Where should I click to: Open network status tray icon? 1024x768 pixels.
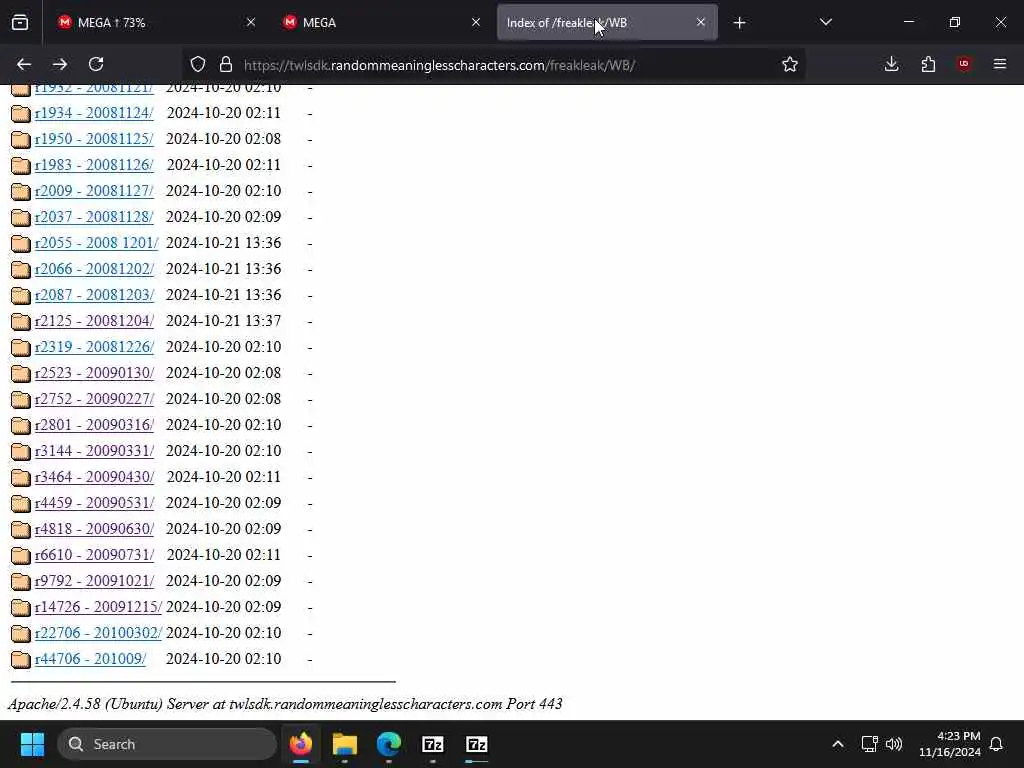click(x=869, y=744)
